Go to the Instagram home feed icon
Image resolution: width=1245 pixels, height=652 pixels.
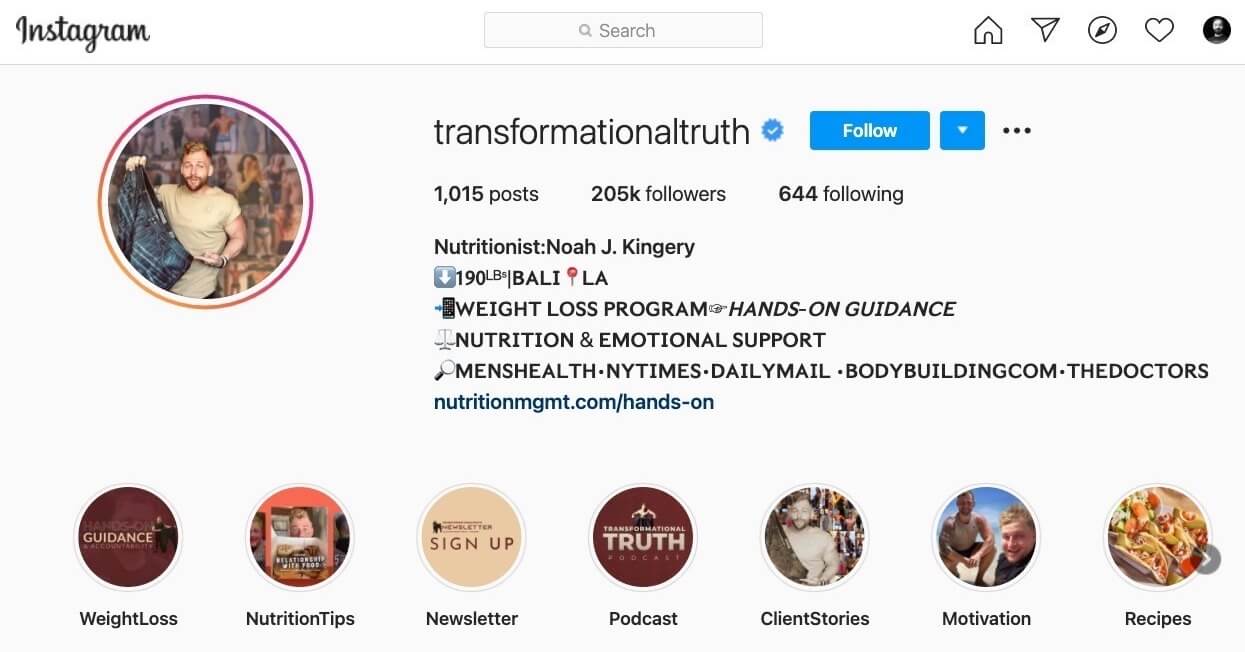click(988, 31)
